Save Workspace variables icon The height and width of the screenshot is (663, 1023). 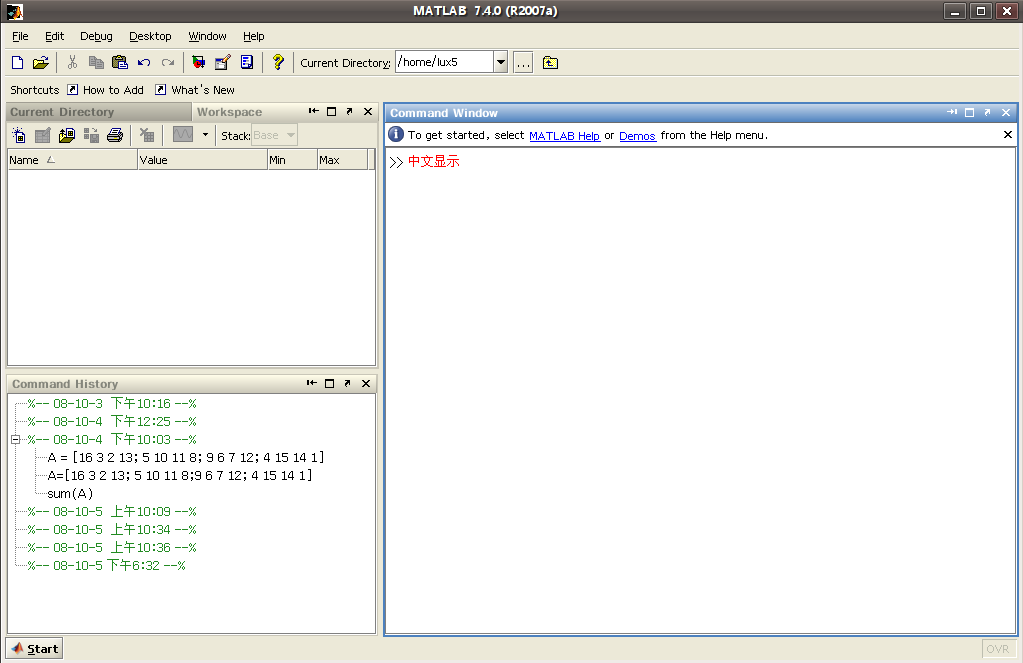[x=91, y=135]
